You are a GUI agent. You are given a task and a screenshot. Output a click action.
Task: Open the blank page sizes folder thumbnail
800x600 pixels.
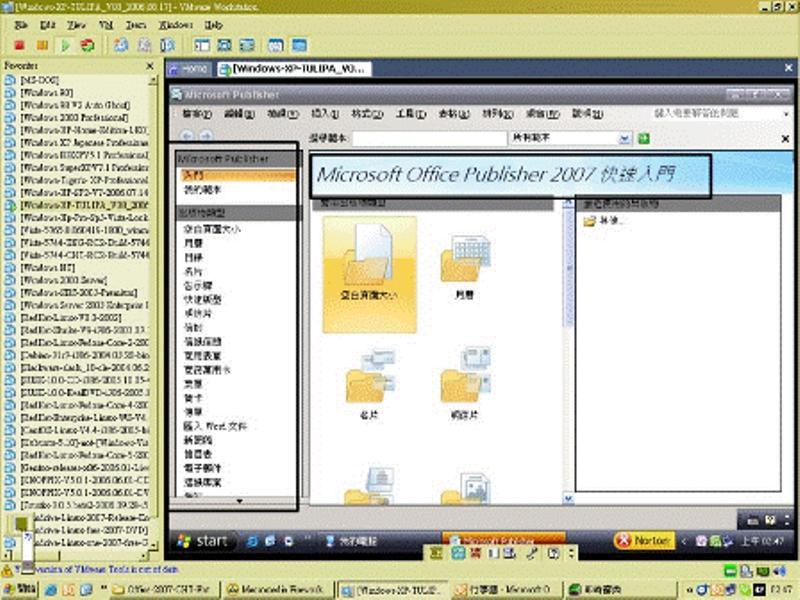tap(369, 274)
